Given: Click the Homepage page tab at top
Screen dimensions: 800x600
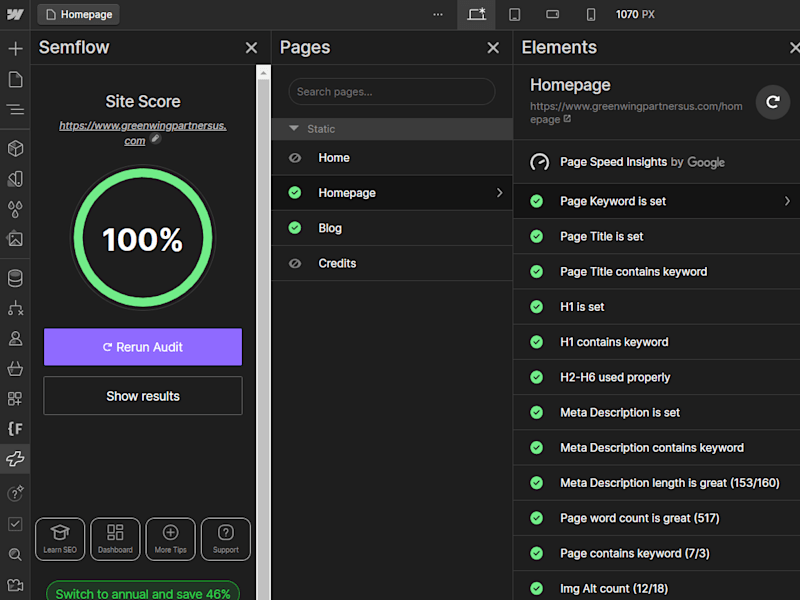Looking at the screenshot, I should point(79,14).
